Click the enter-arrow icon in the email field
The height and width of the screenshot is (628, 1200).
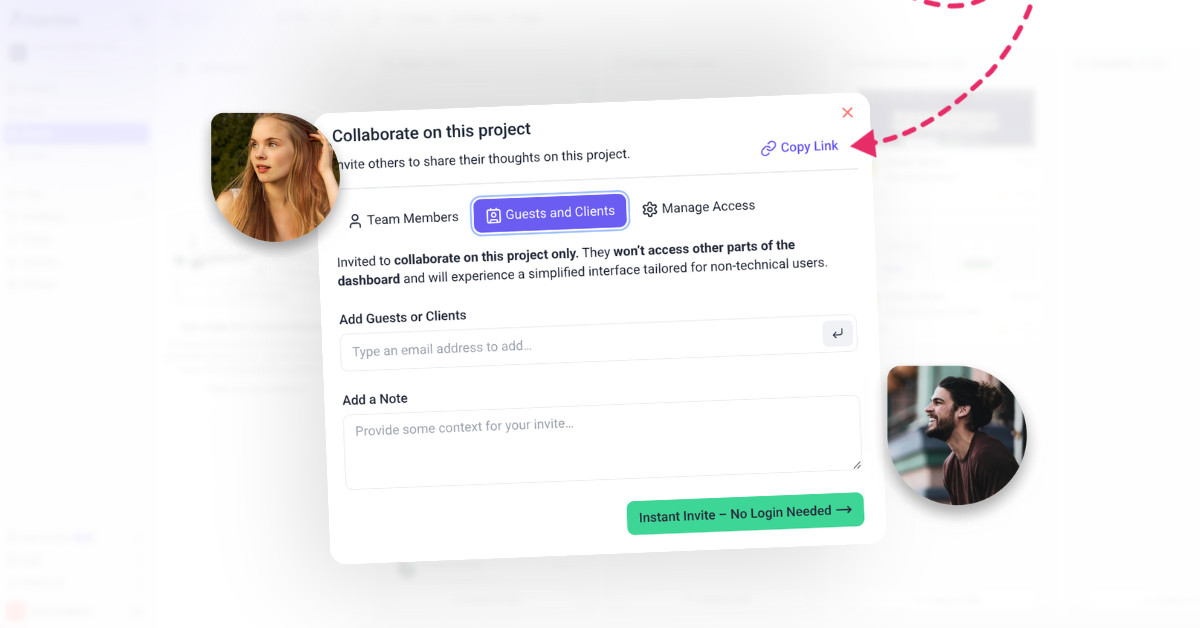coord(838,334)
